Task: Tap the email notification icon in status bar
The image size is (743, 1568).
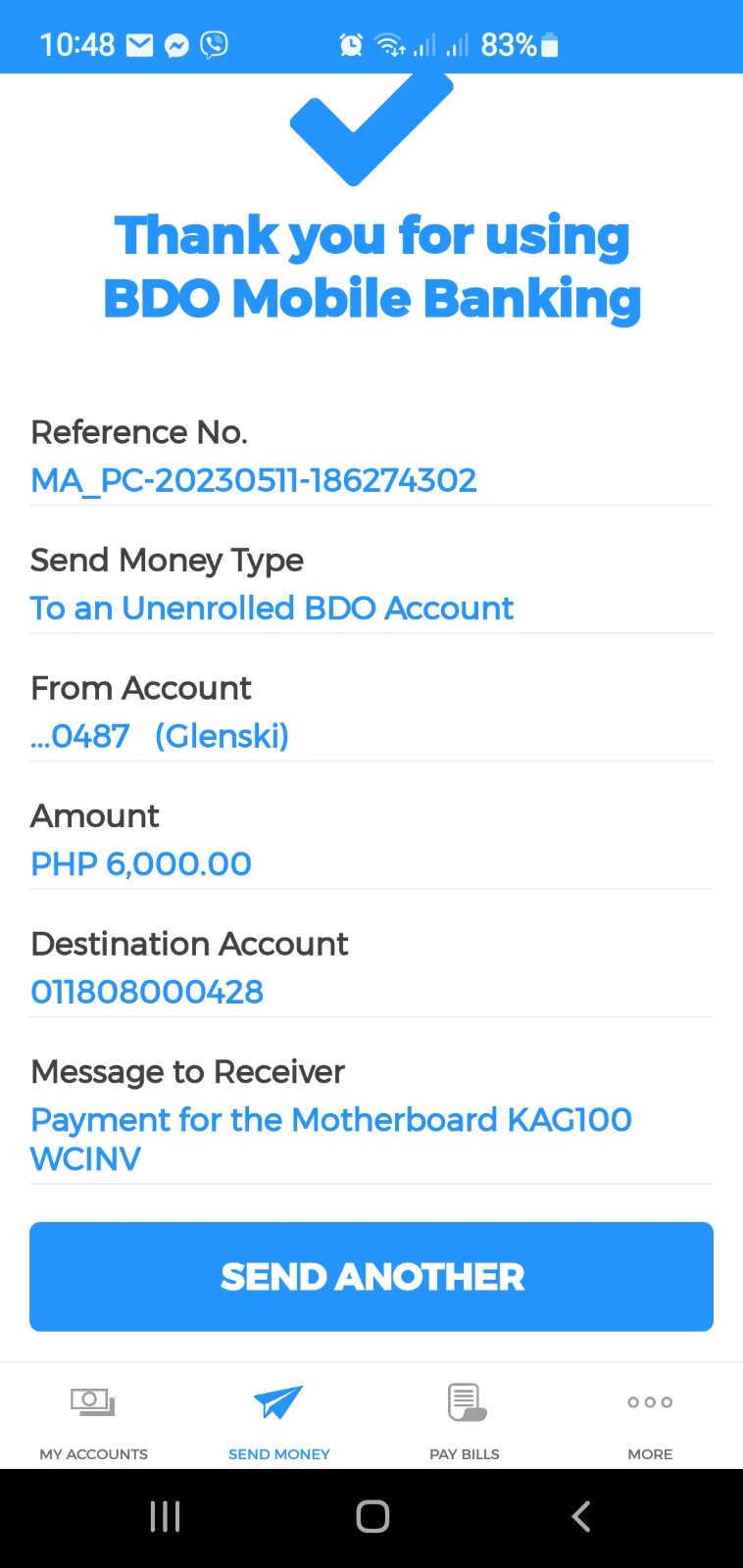Action: 140,45
